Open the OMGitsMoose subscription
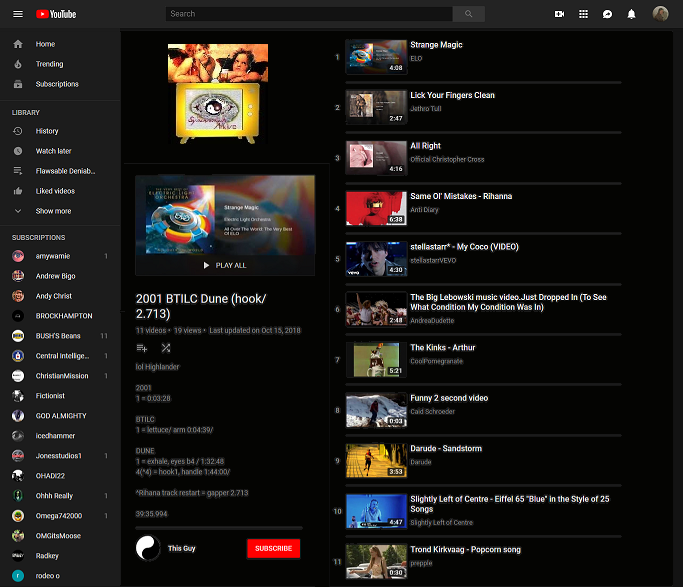683x587 pixels. pos(60,536)
